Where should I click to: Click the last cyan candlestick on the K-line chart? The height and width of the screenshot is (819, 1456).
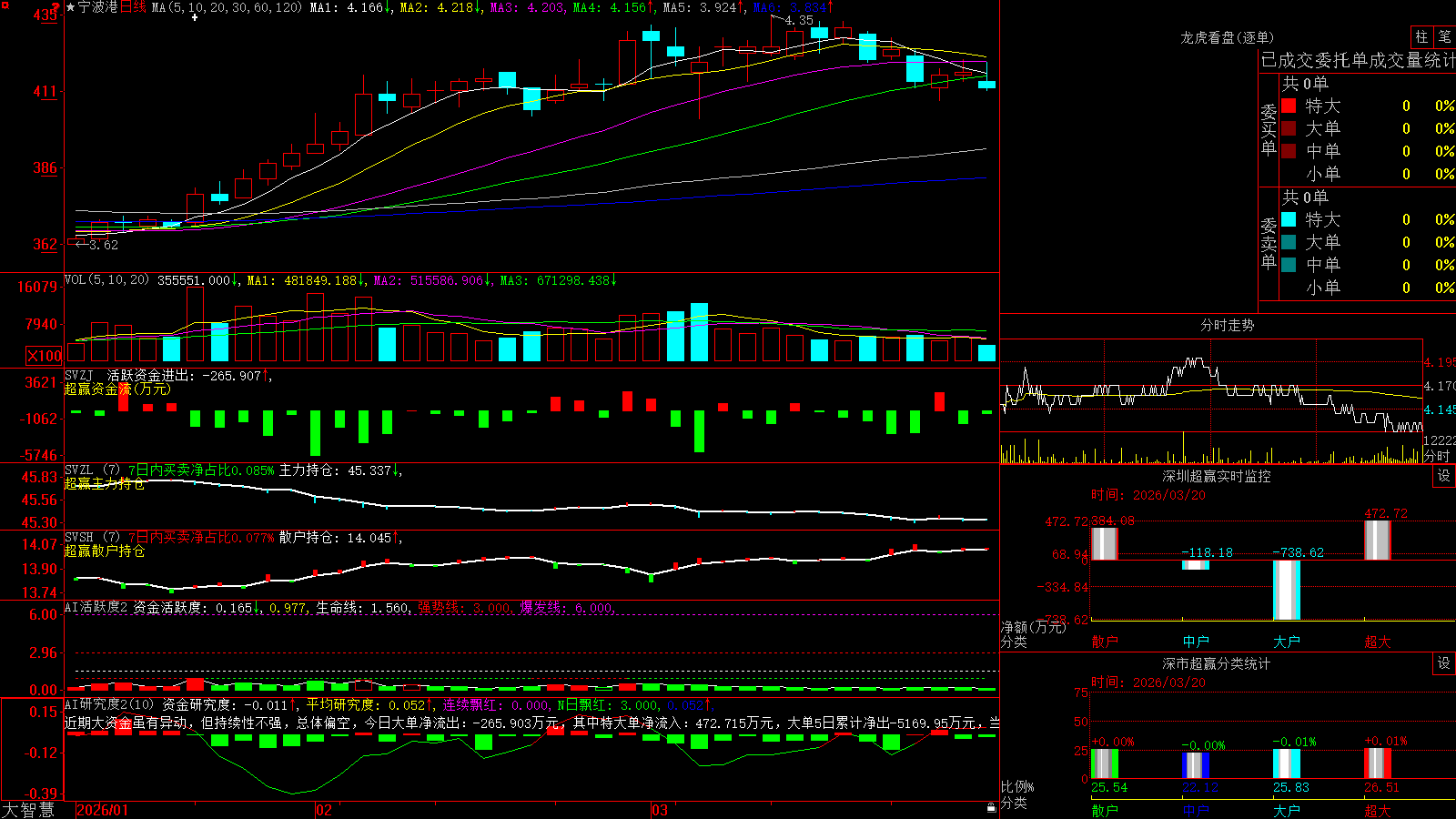pyautogui.click(x=986, y=84)
